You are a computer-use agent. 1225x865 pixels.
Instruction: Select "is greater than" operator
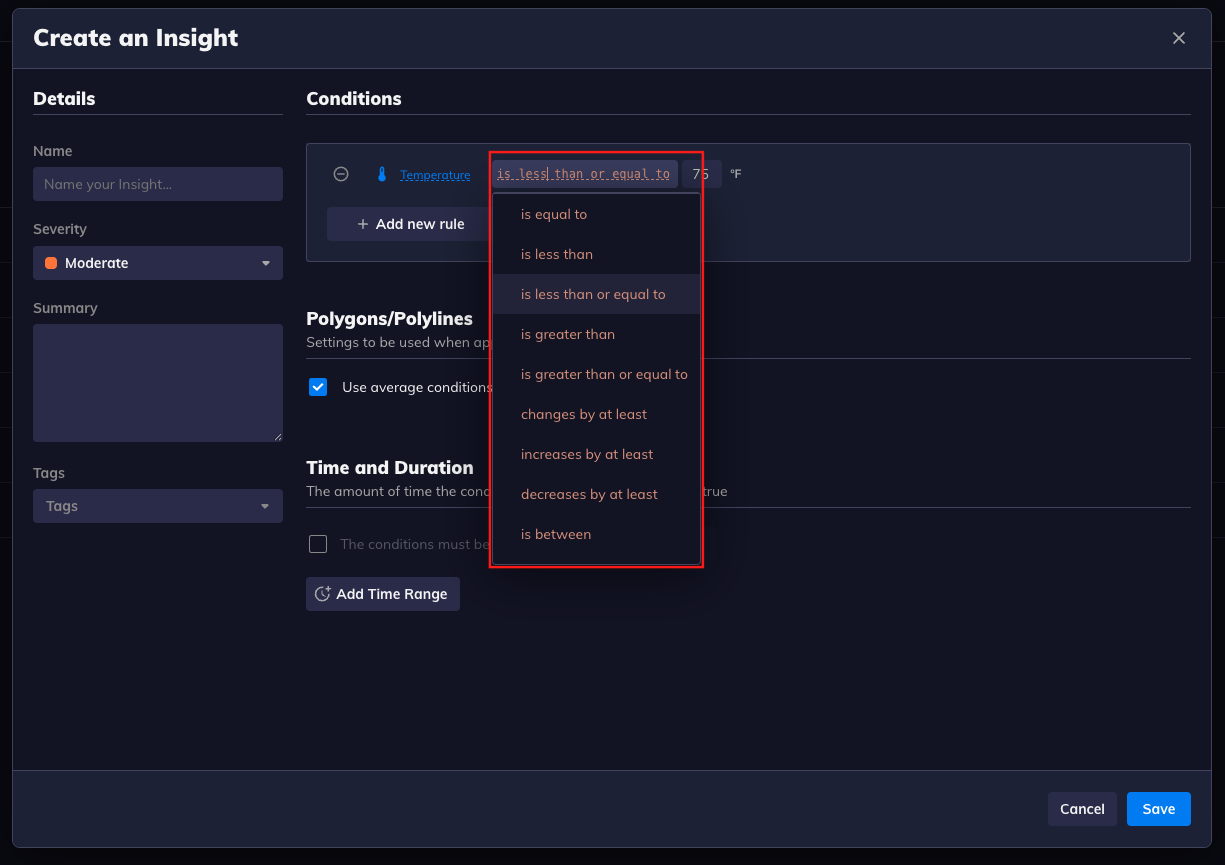[x=568, y=334]
